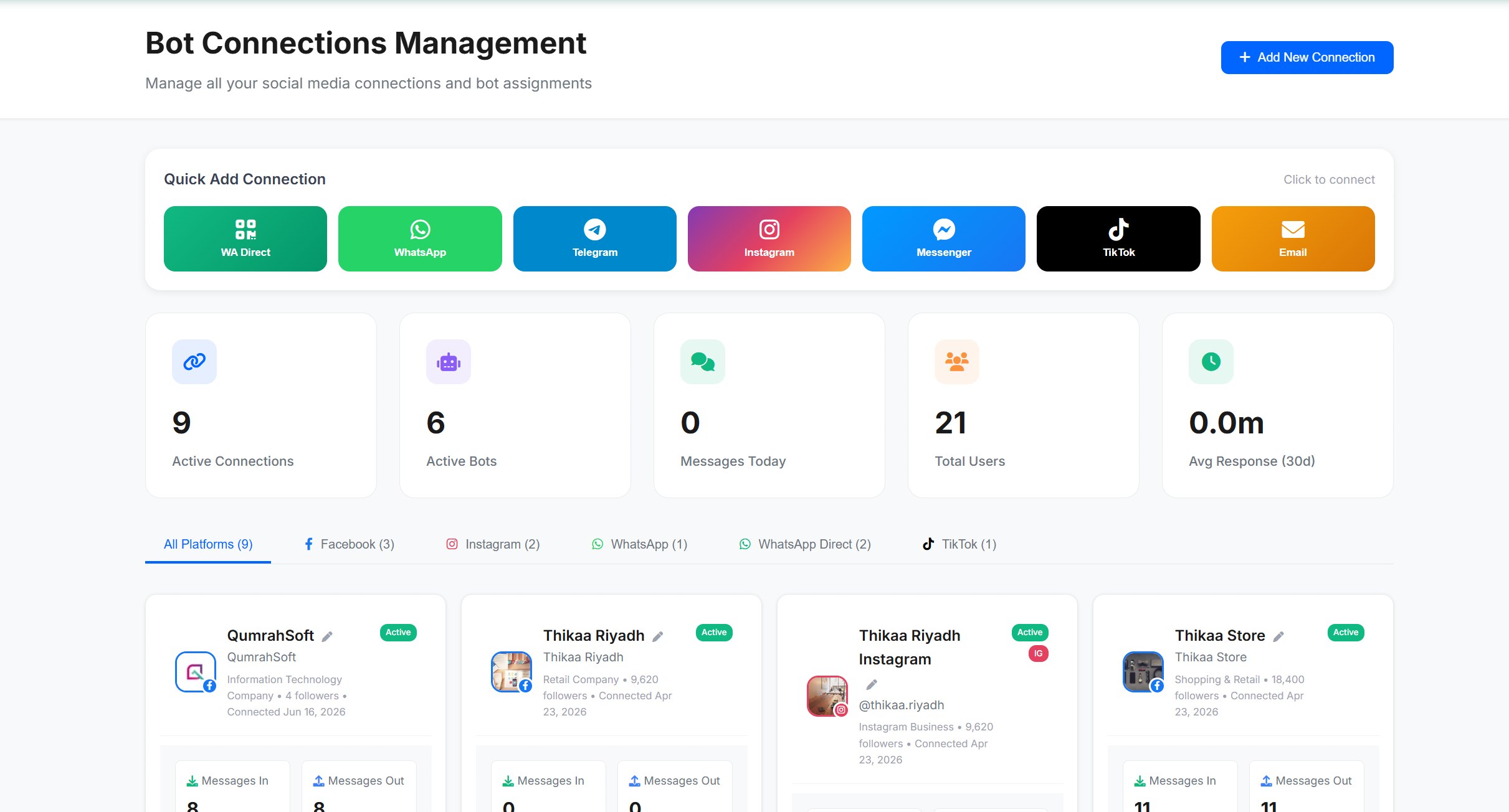
Task: Select the All Platforms (9) tab
Action: point(208,544)
